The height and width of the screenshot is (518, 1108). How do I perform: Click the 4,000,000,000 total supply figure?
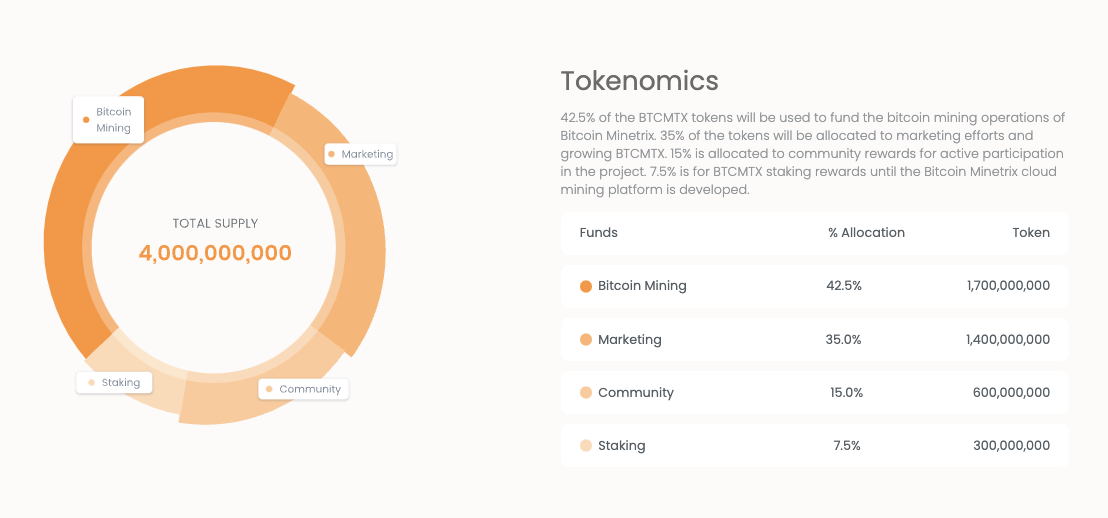point(215,253)
